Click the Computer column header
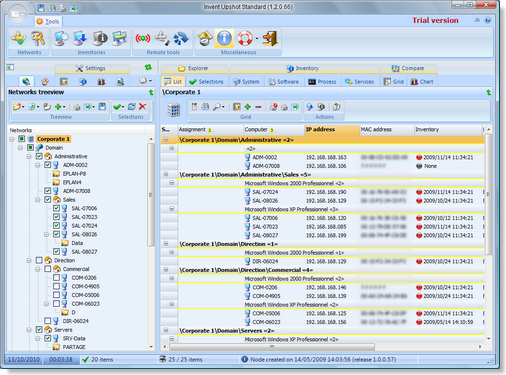 coord(274,129)
